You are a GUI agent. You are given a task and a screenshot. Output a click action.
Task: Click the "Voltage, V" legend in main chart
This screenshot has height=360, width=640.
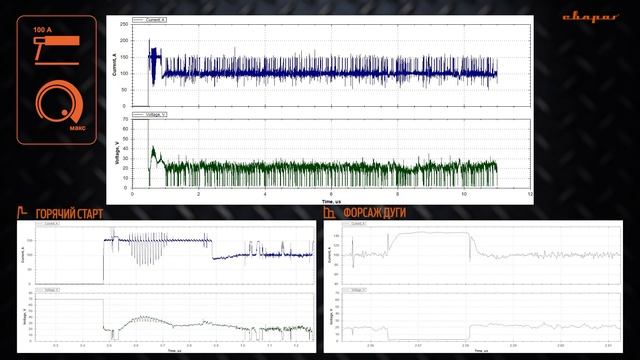(x=149, y=115)
